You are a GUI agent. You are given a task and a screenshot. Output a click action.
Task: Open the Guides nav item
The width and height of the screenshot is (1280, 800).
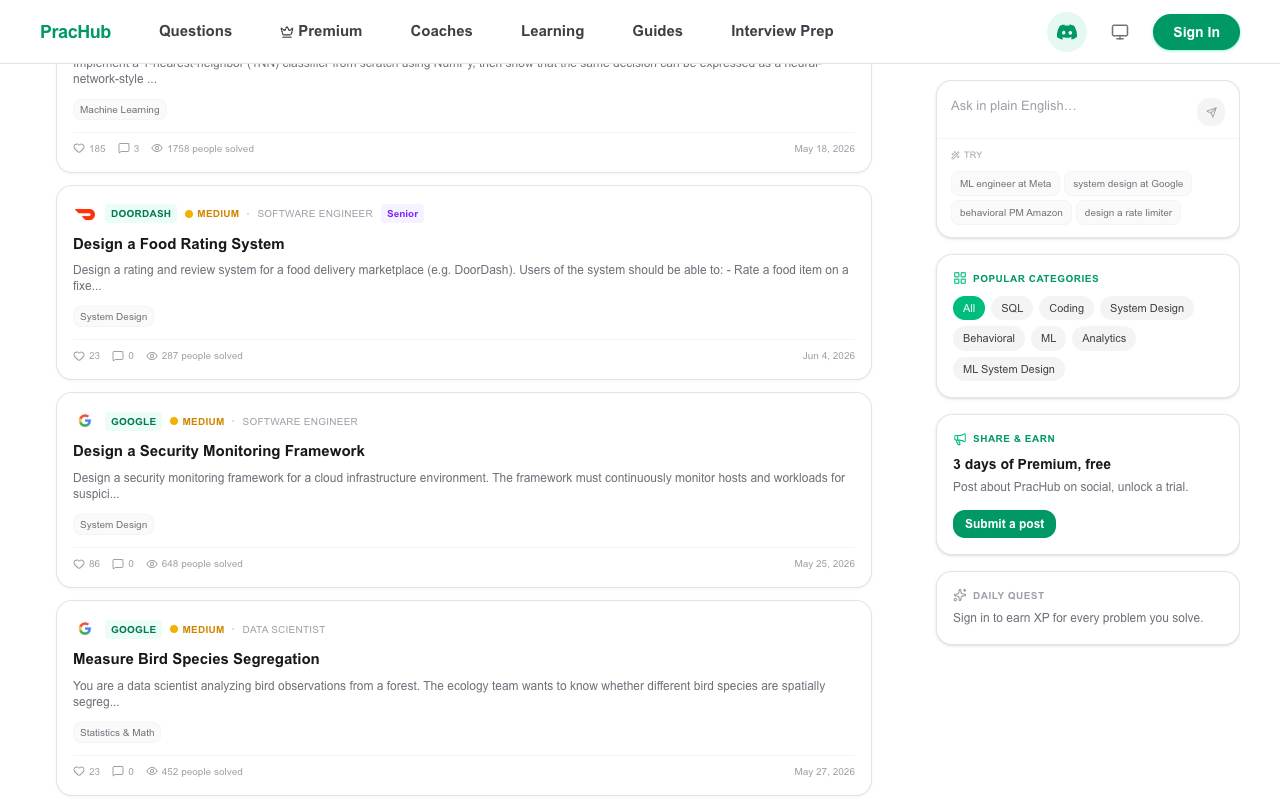658,31
